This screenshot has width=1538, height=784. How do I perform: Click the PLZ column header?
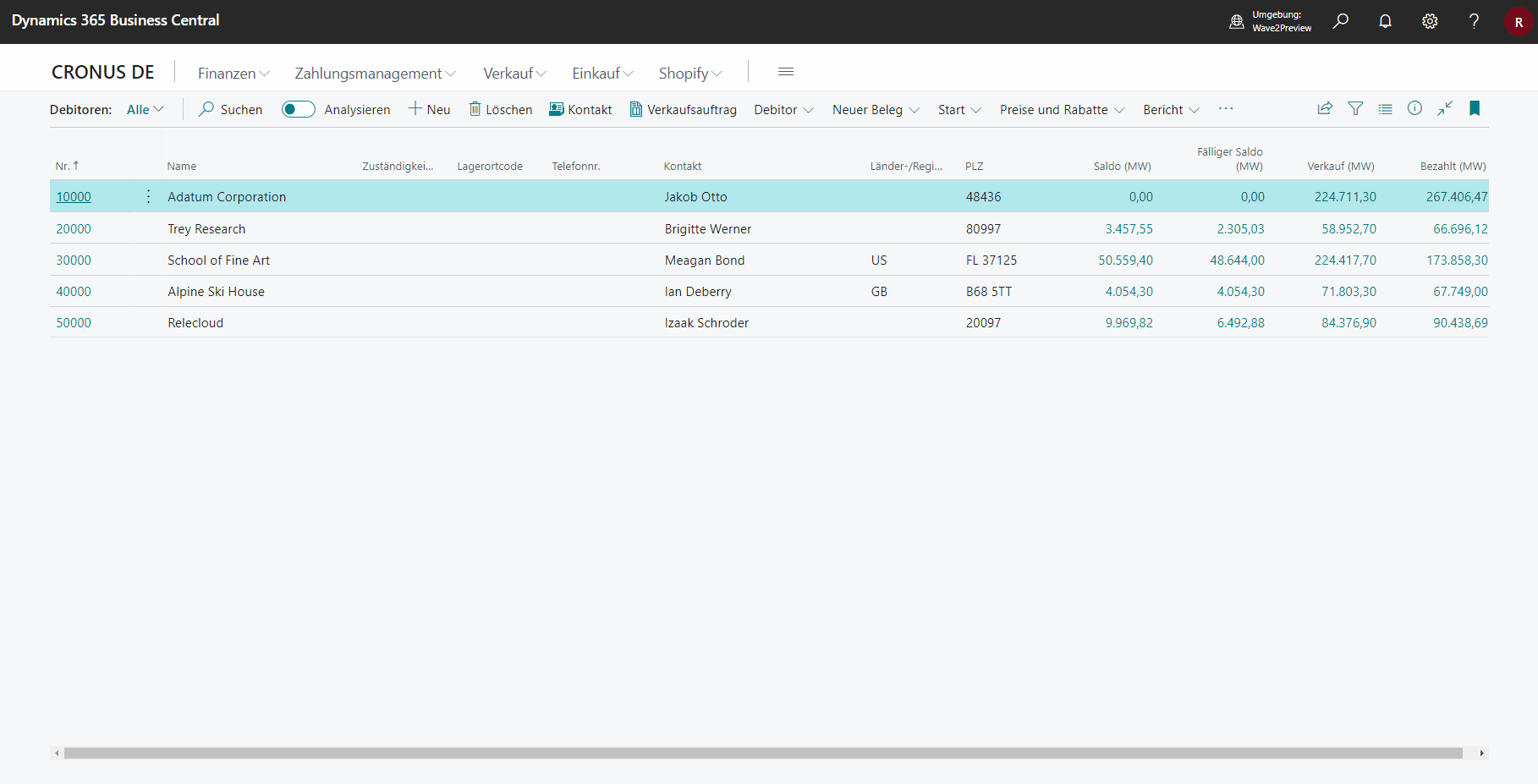pyautogui.click(x=975, y=166)
